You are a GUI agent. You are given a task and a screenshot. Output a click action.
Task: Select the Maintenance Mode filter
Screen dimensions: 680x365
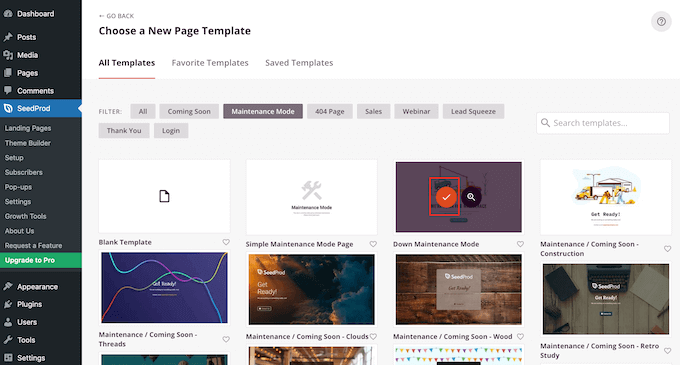coord(263,111)
